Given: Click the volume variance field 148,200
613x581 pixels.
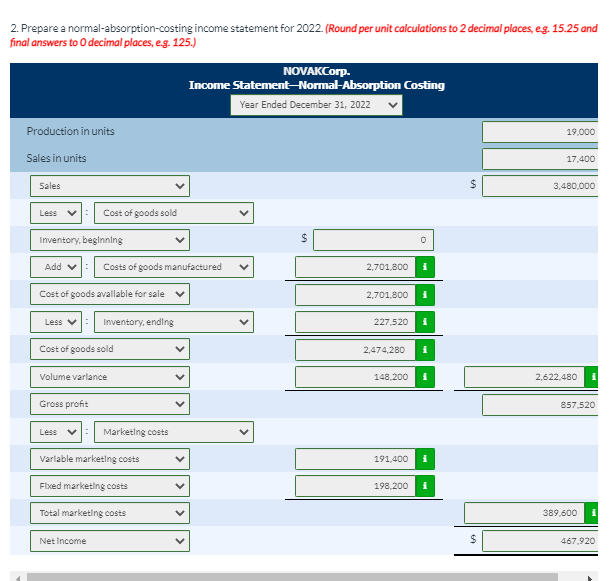Looking at the screenshot, I should (x=355, y=377).
